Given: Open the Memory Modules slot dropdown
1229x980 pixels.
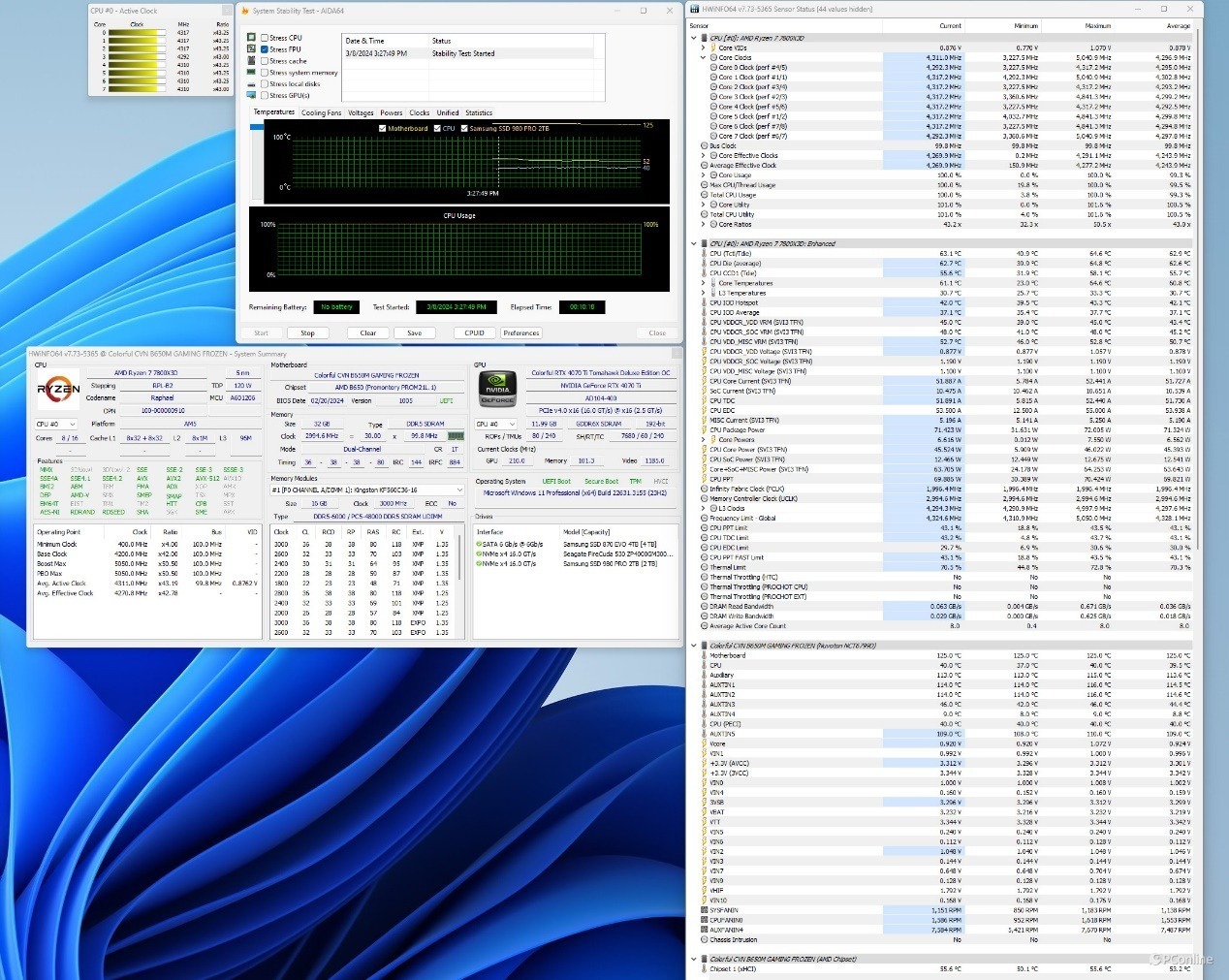Looking at the screenshot, I should pyautogui.click(x=458, y=490).
